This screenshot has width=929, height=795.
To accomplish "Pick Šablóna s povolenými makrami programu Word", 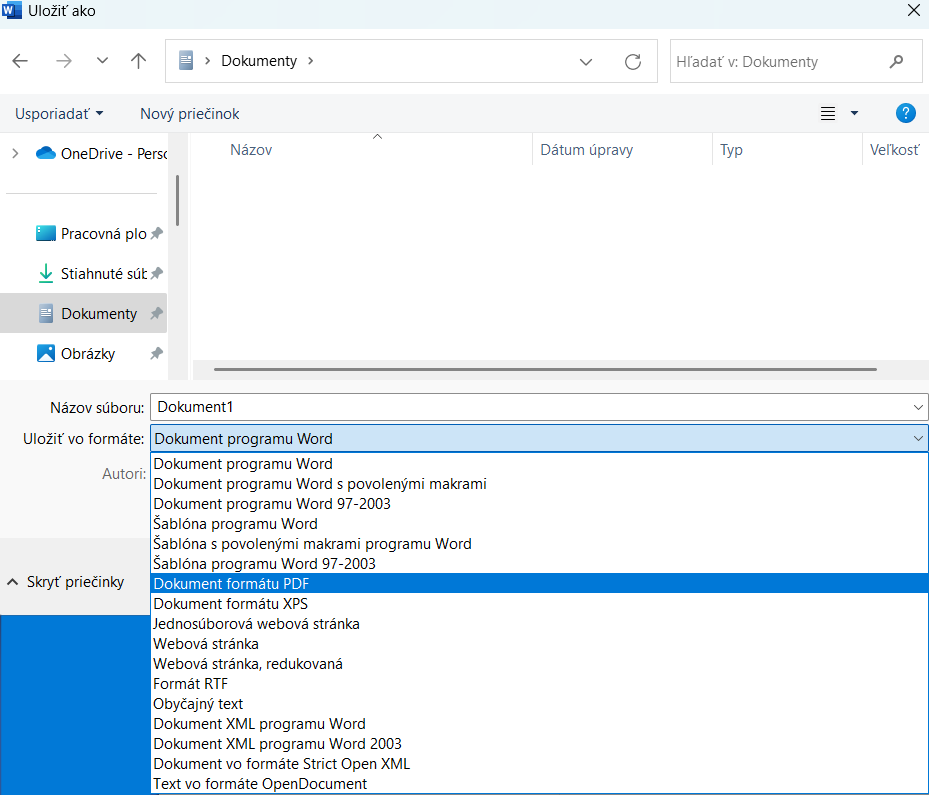I will coord(539,544).
